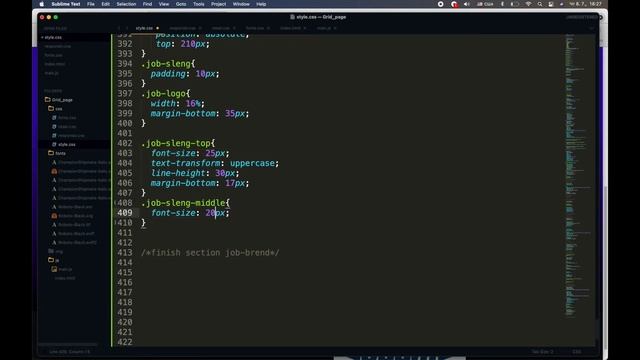Close style.css in the open files list
640x360 pixels.
42,37
